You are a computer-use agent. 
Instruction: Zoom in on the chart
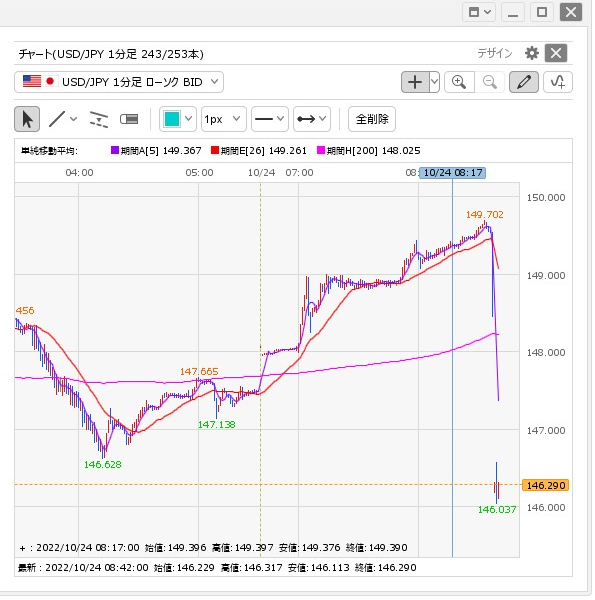coord(459,82)
